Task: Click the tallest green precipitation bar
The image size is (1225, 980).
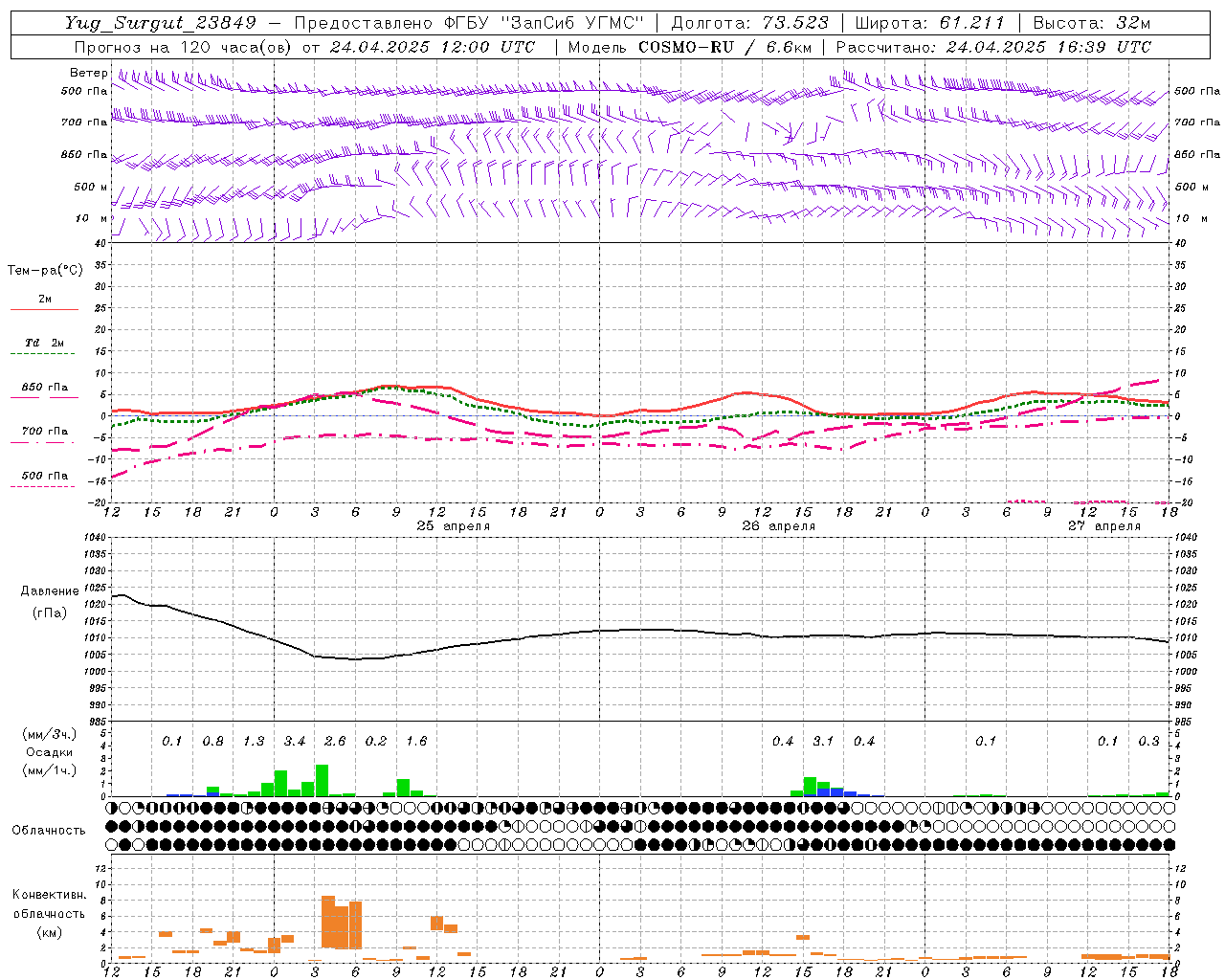Action: pos(322,780)
